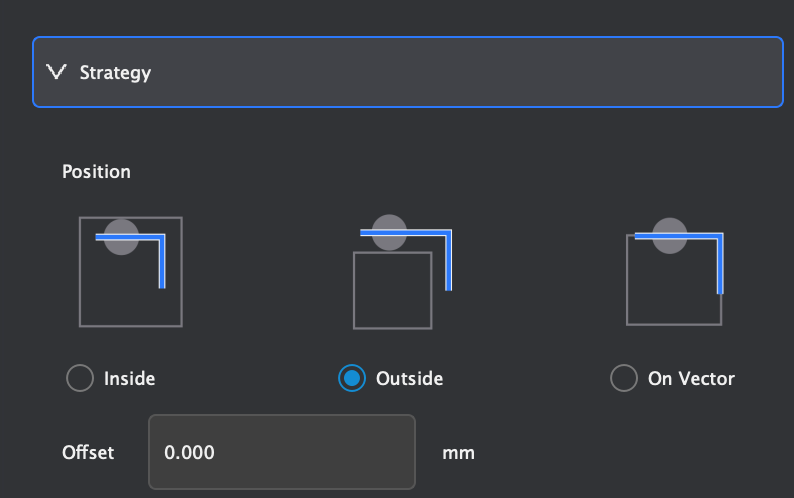Click the Inside option label text
Viewport: 794px width, 498px height.
pyautogui.click(x=130, y=379)
